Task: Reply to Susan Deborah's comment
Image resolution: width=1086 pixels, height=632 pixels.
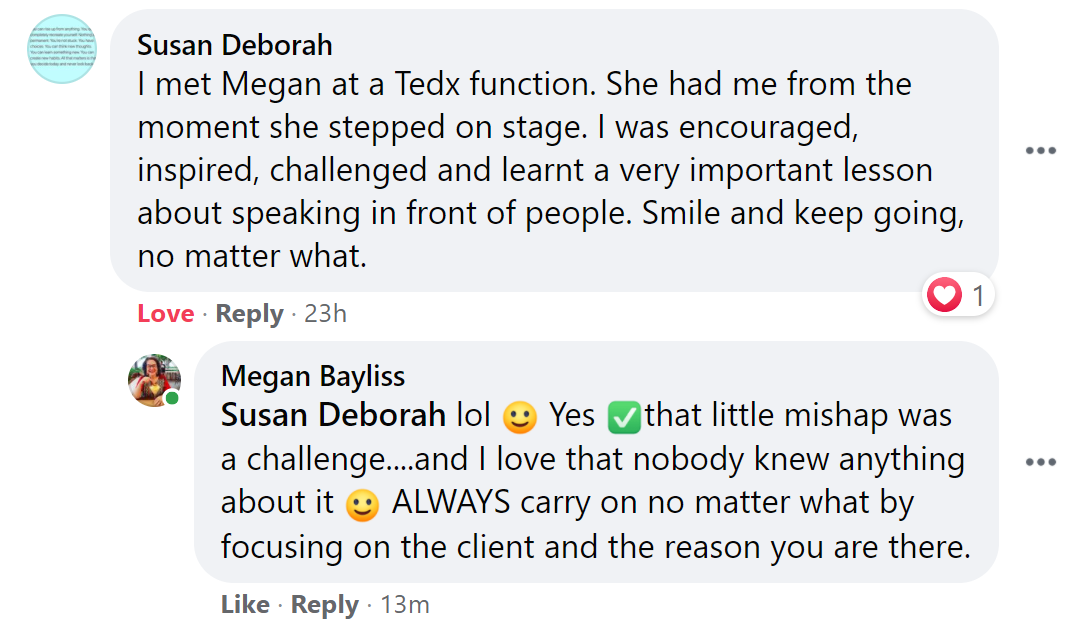Action: pos(249,314)
